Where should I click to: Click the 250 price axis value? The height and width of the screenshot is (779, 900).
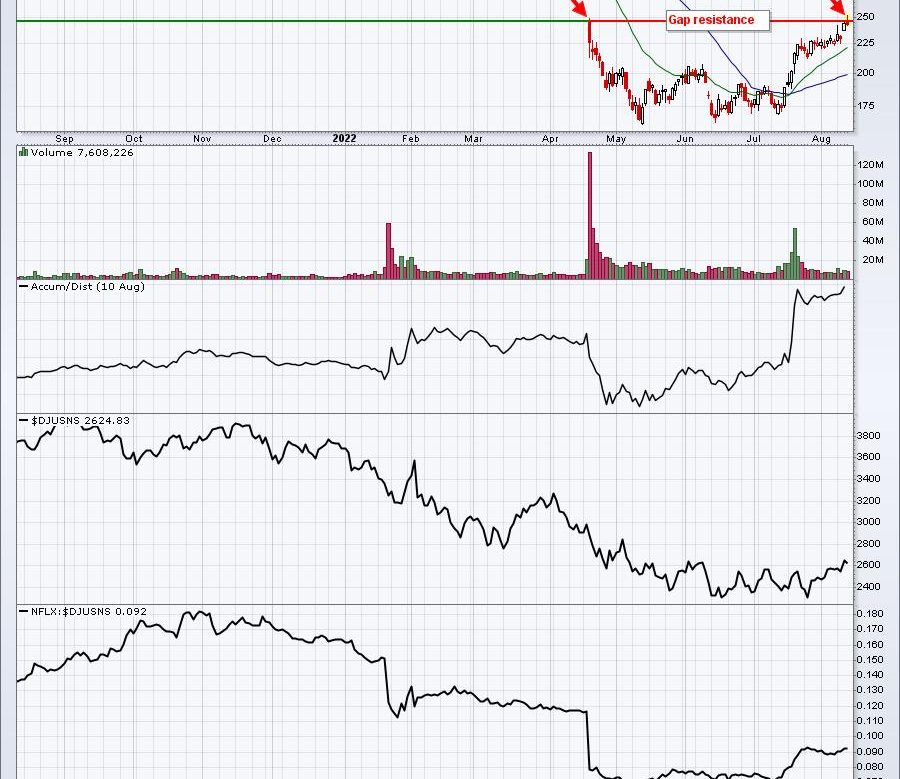pos(865,17)
